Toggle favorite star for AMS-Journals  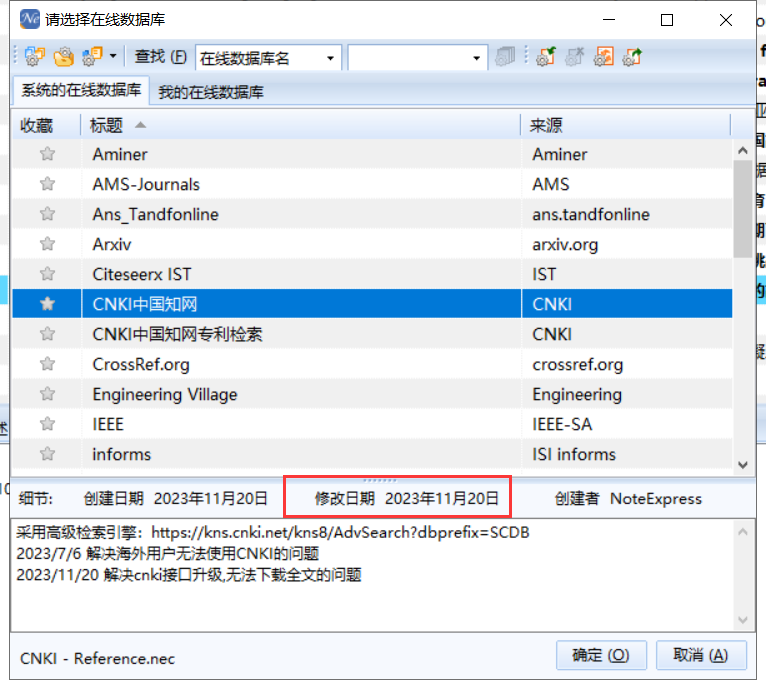[47, 184]
